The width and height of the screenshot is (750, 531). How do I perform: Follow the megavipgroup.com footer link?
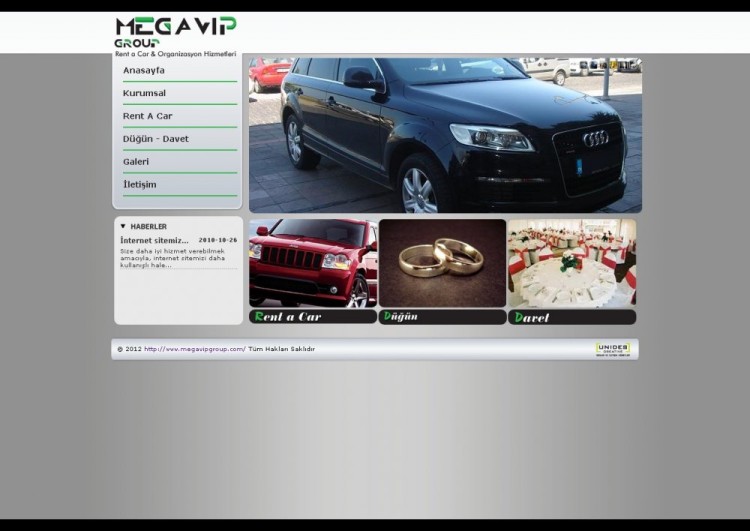[194, 349]
